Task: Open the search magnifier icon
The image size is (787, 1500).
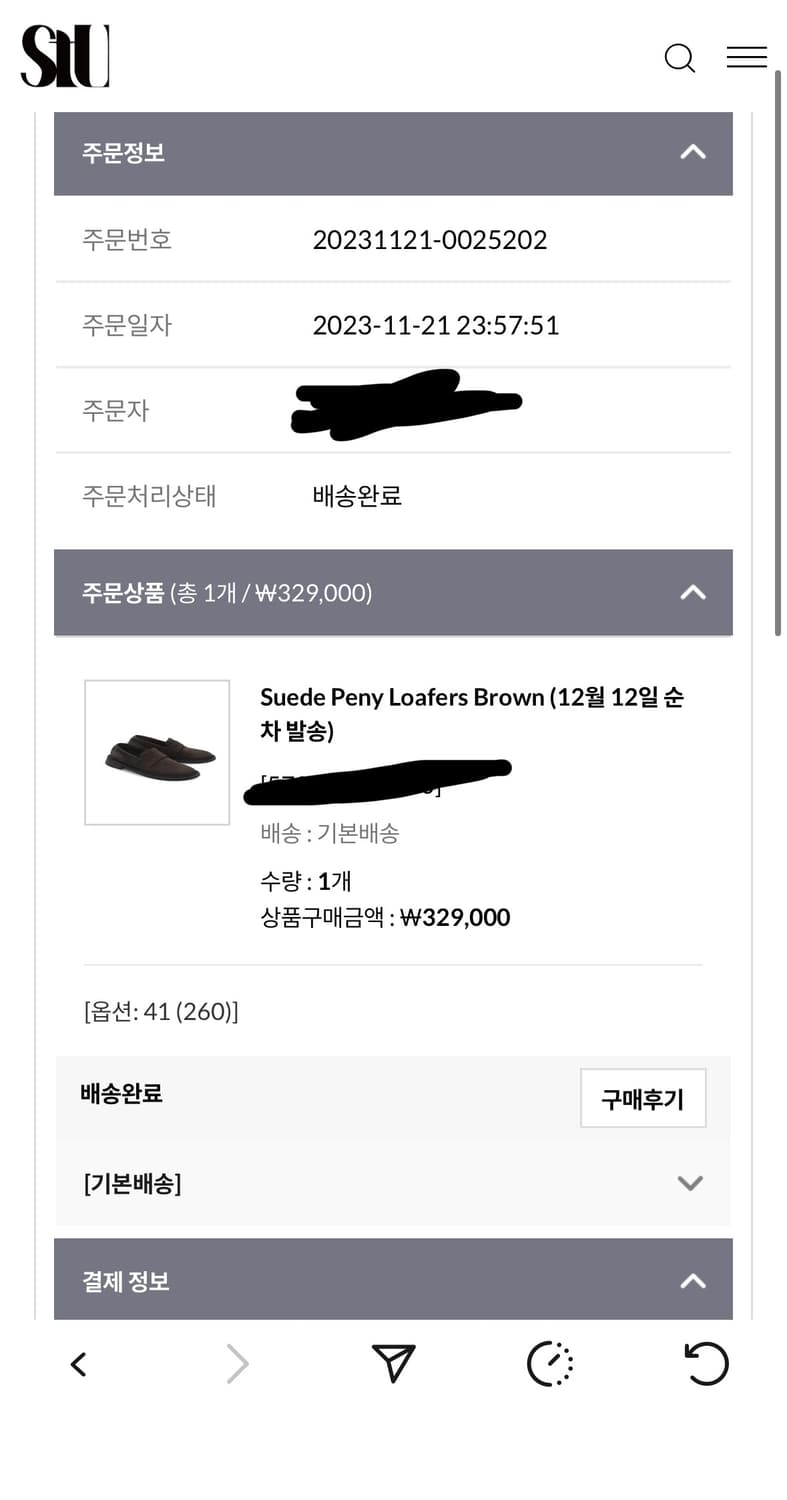Action: 679,58
